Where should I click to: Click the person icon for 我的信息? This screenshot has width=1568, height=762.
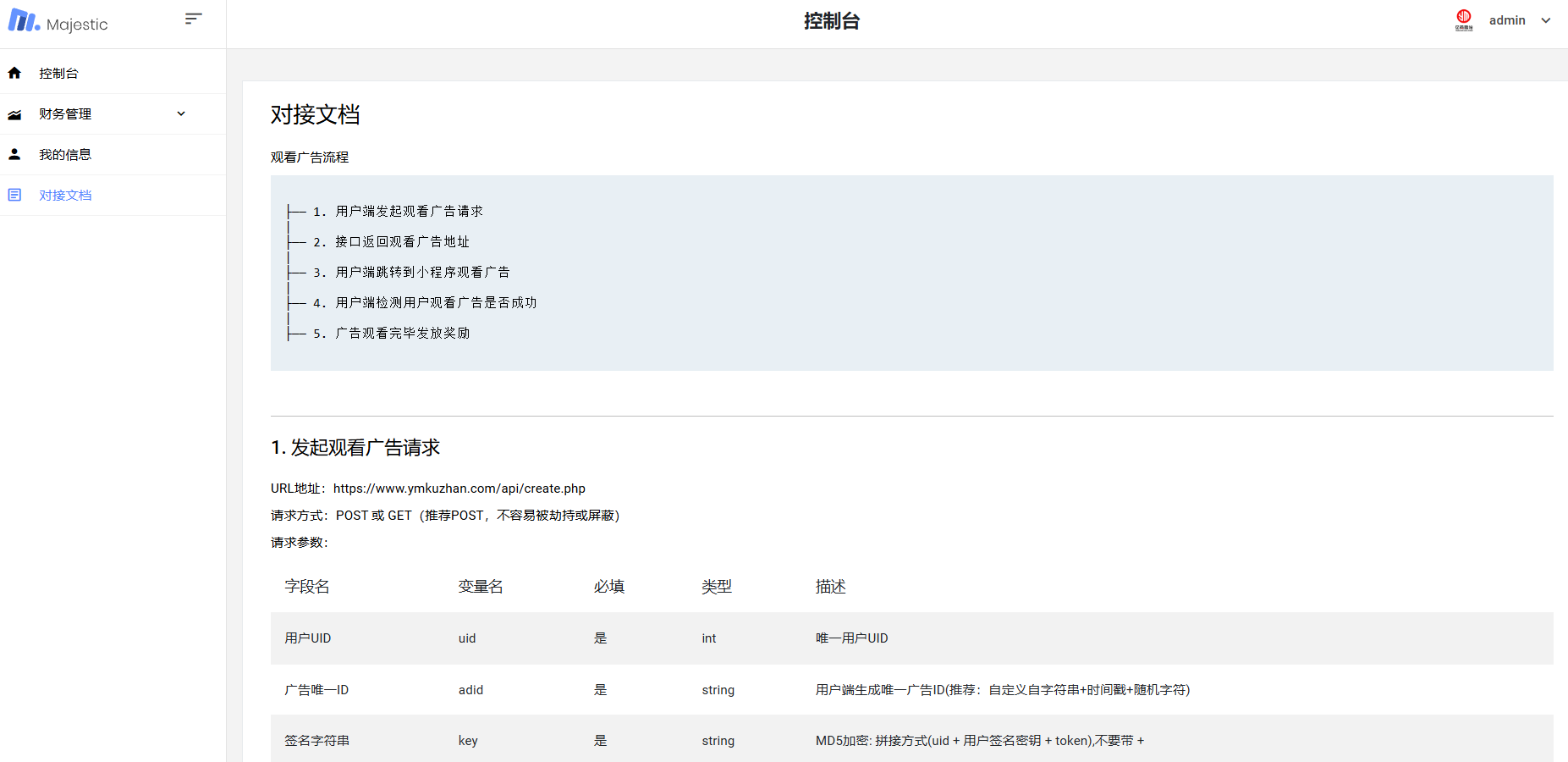point(14,154)
